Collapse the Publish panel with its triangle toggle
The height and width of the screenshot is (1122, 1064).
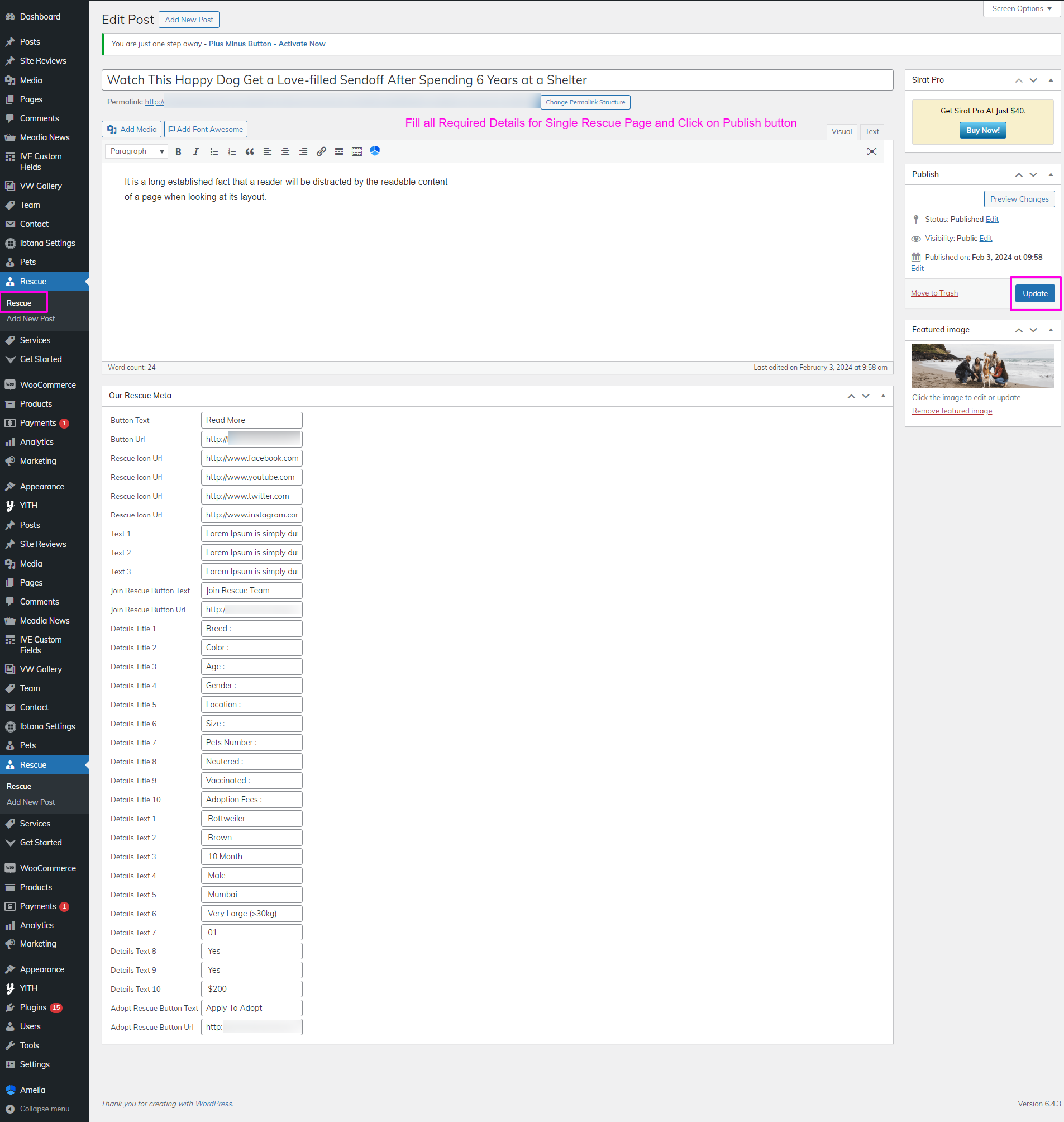coord(1051,175)
